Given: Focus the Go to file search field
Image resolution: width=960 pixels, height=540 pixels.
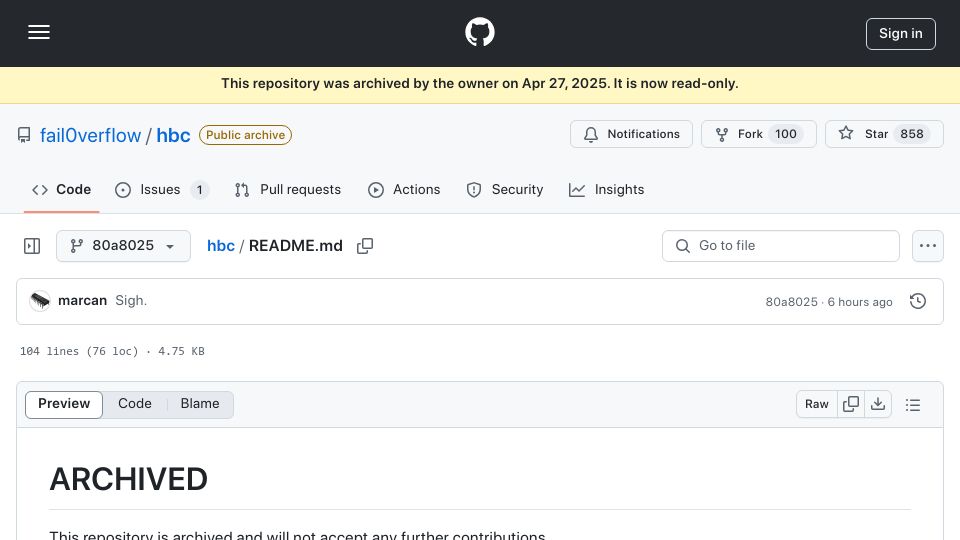Looking at the screenshot, I should [781, 246].
